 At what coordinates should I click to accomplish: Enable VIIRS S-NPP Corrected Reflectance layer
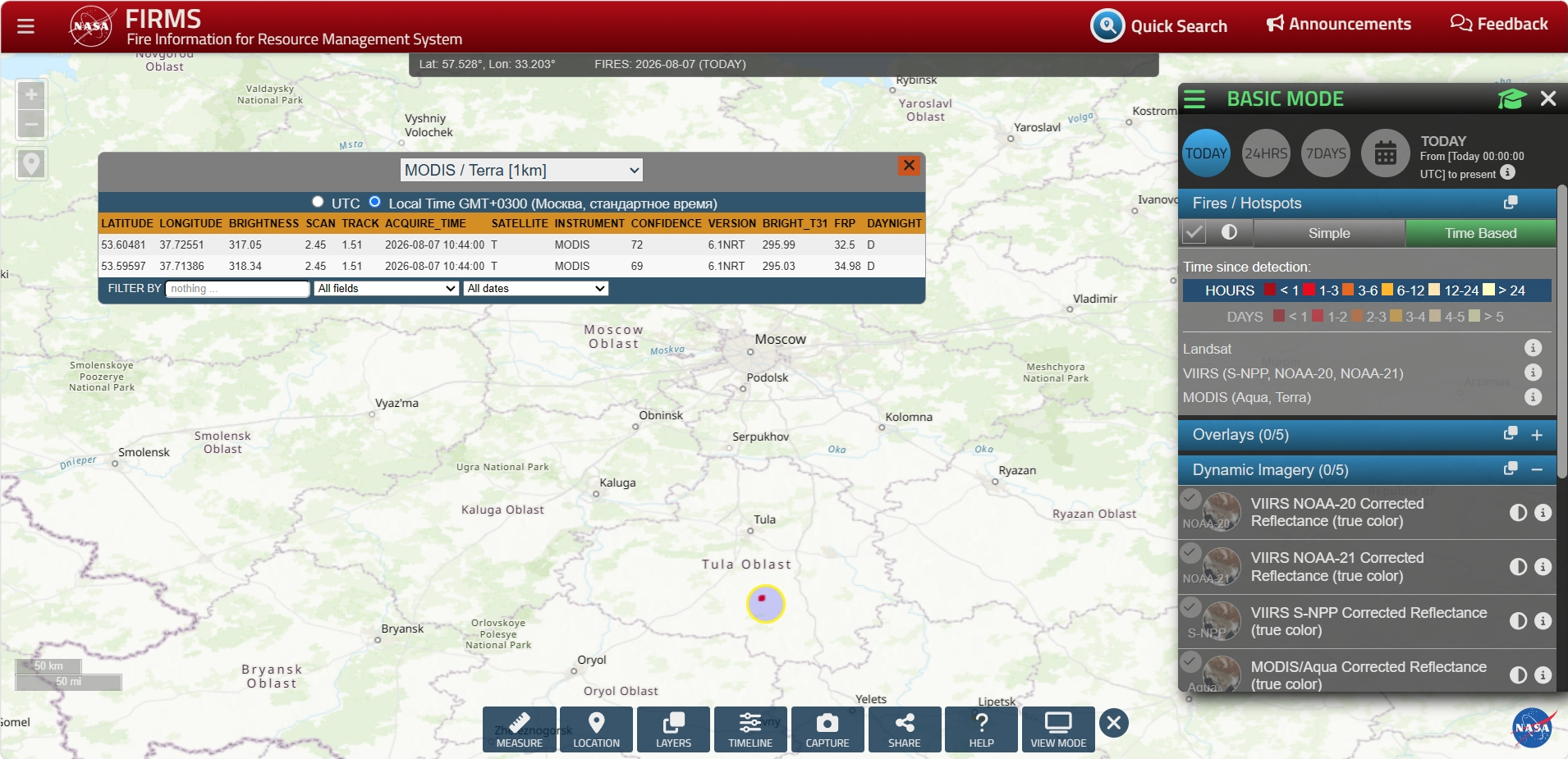pyautogui.click(x=1190, y=607)
